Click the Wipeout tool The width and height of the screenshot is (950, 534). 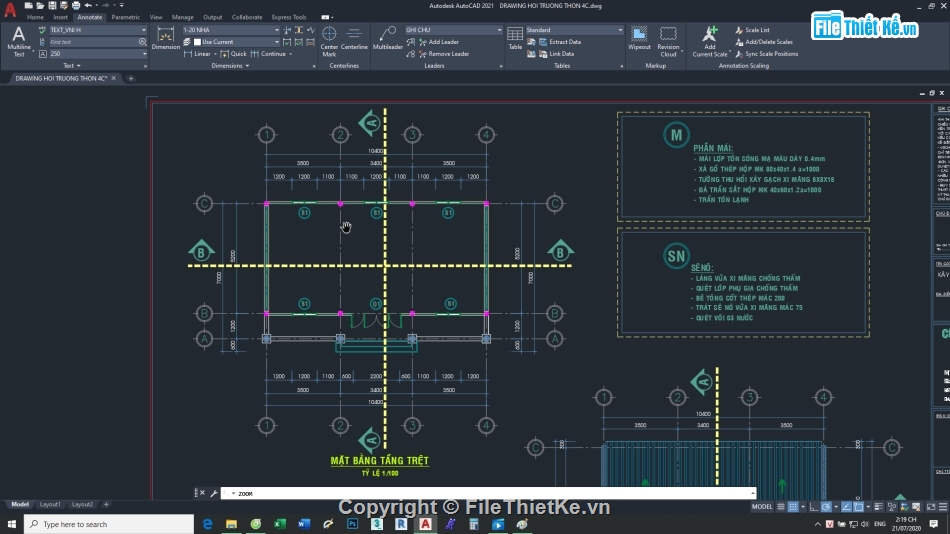click(639, 38)
